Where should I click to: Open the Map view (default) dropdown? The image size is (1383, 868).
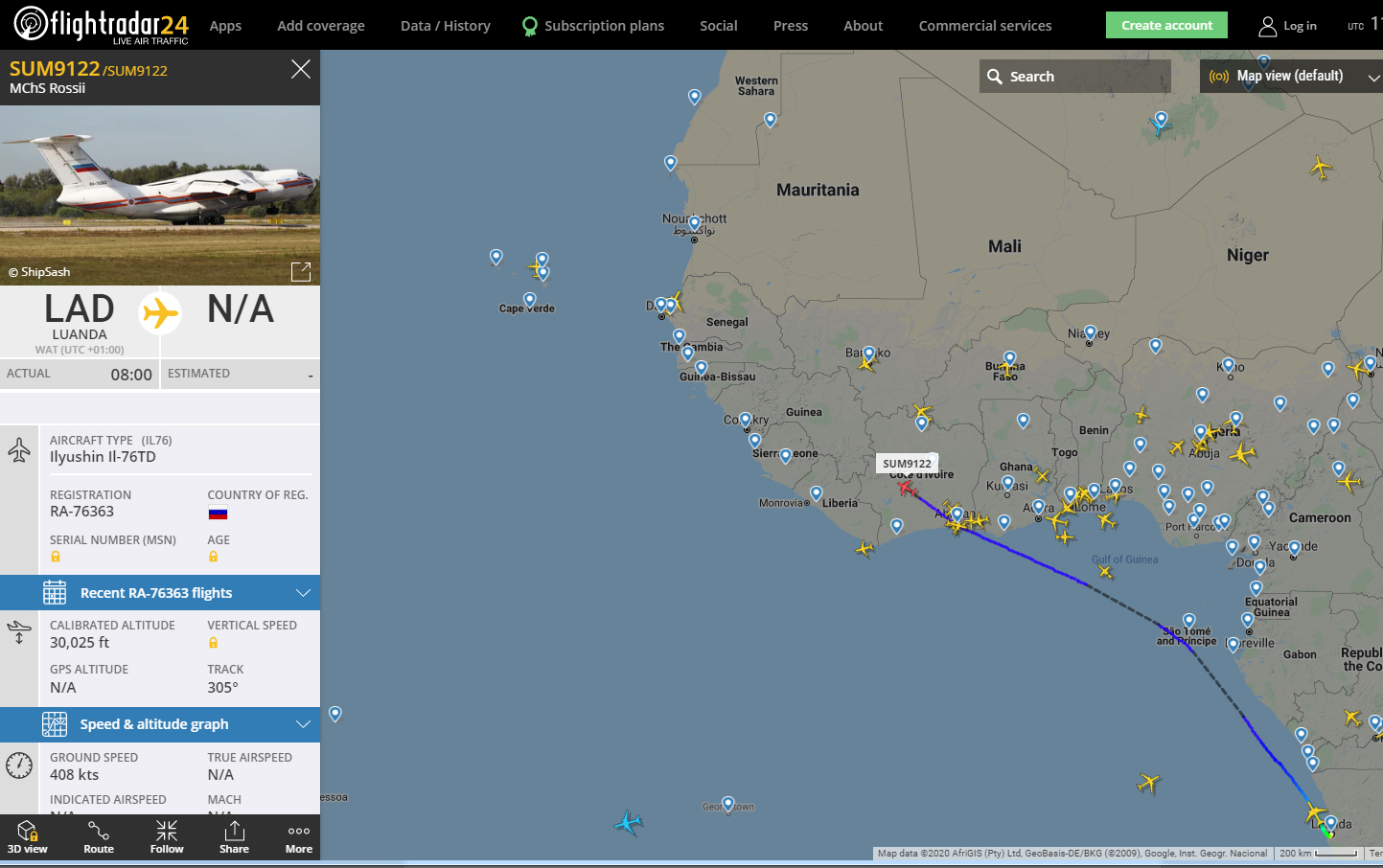pos(1291,77)
